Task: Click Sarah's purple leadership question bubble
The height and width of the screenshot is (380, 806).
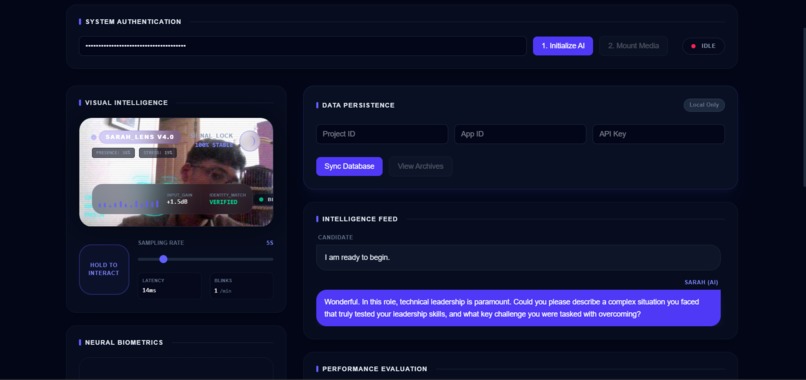Action: pyautogui.click(x=518, y=308)
